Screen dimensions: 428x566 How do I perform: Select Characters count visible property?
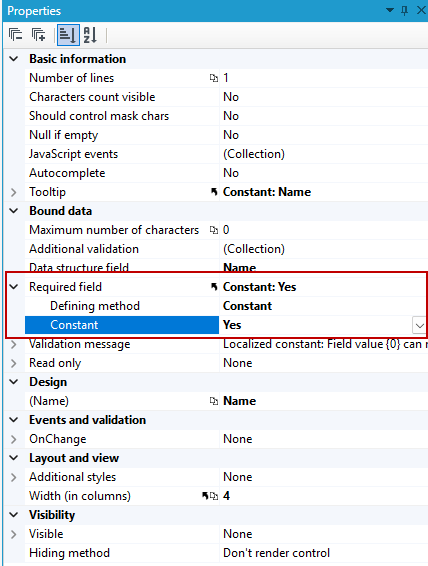point(92,97)
